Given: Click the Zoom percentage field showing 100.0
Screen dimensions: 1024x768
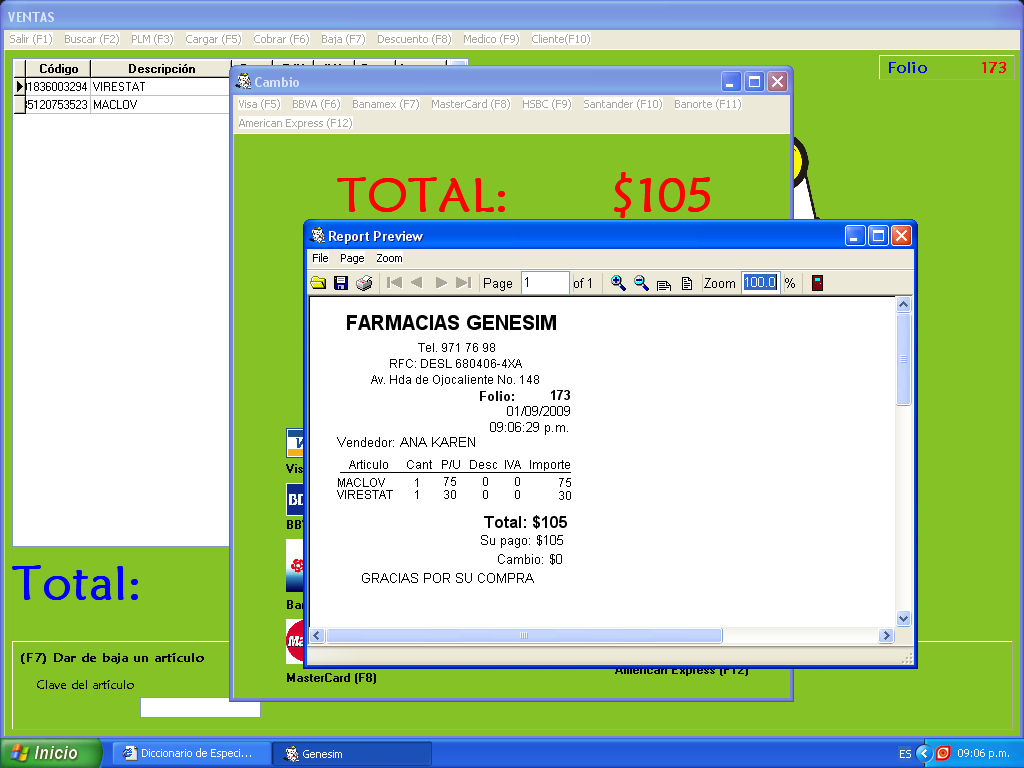Looking at the screenshot, I should tap(759, 283).
